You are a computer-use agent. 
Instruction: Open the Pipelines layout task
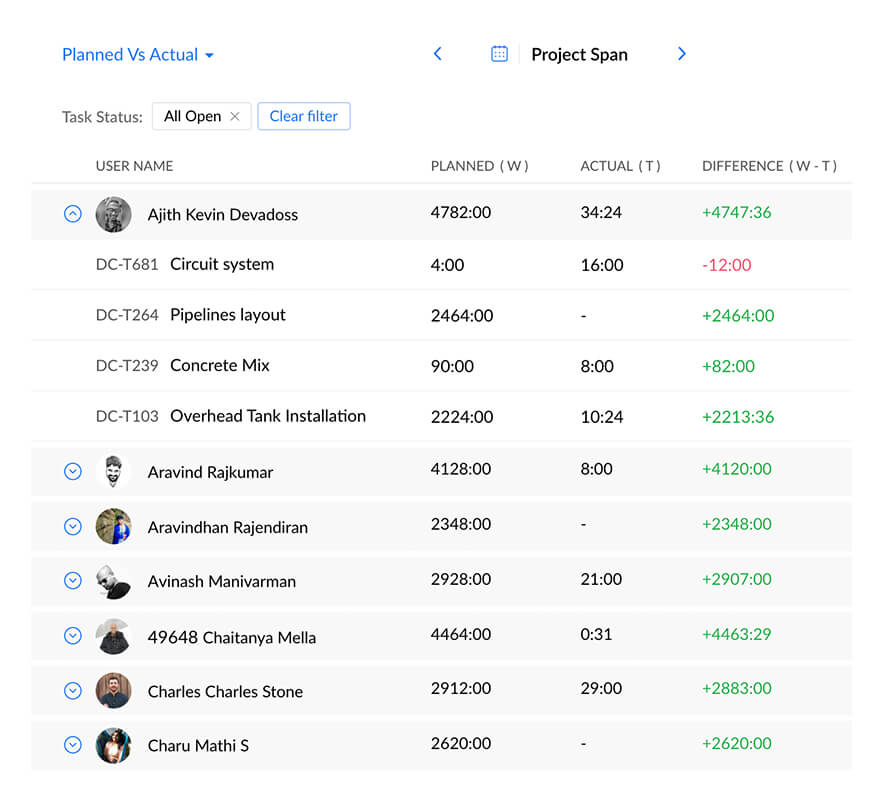227,315
